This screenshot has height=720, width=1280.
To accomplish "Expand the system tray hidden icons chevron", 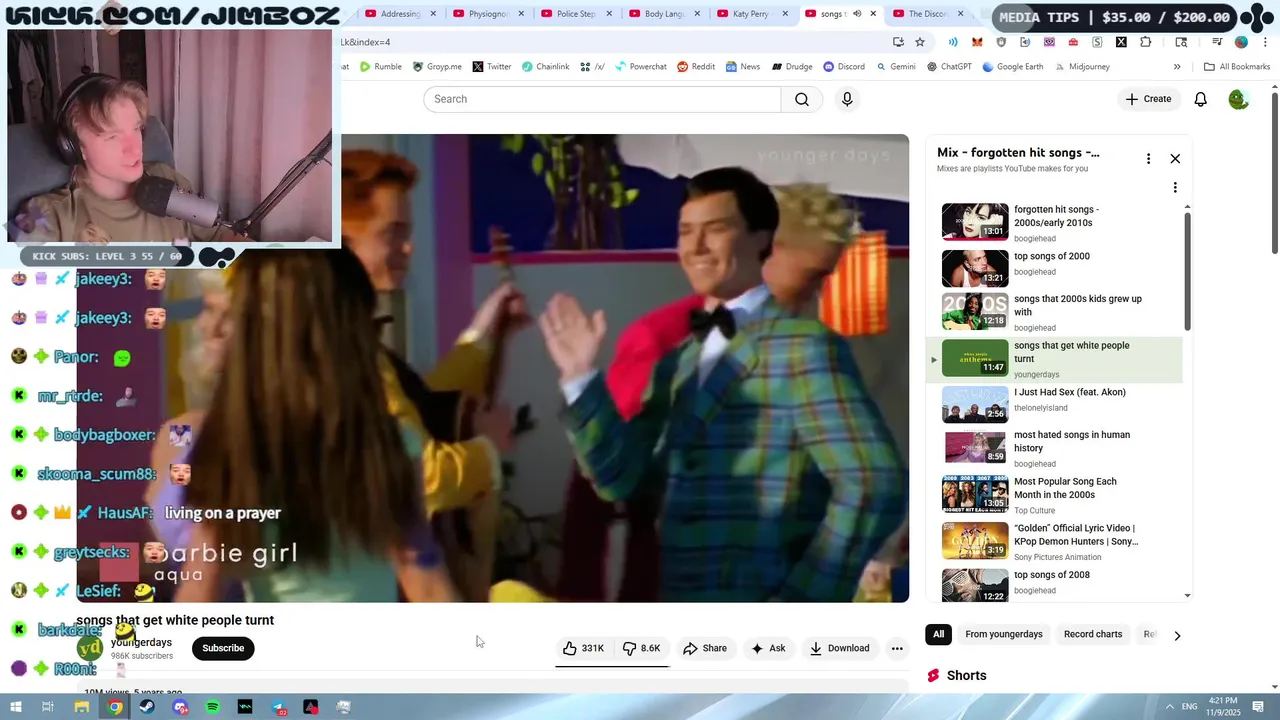I will 1169,707.
